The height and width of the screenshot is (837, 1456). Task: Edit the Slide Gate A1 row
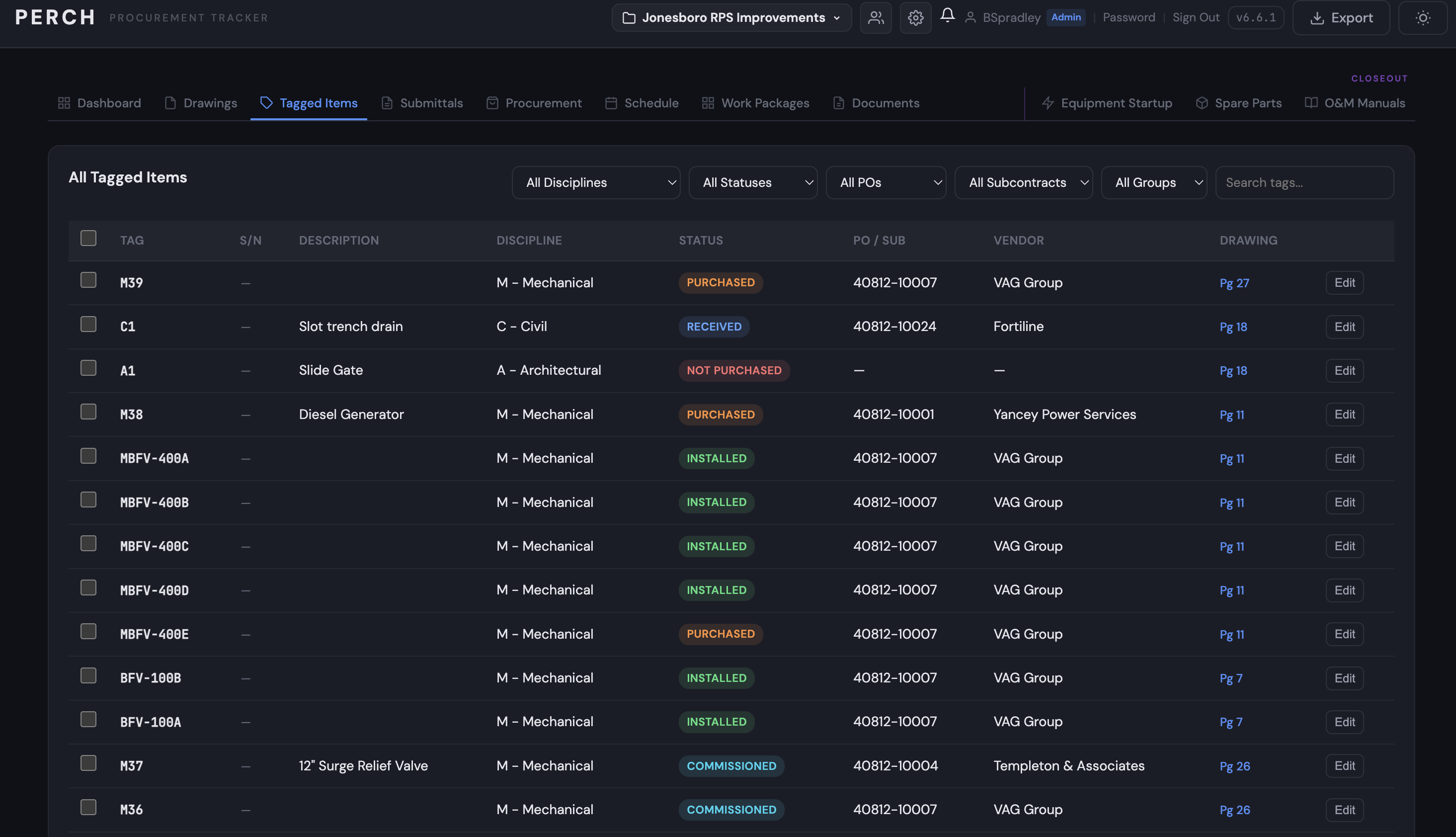[1345, 371]
